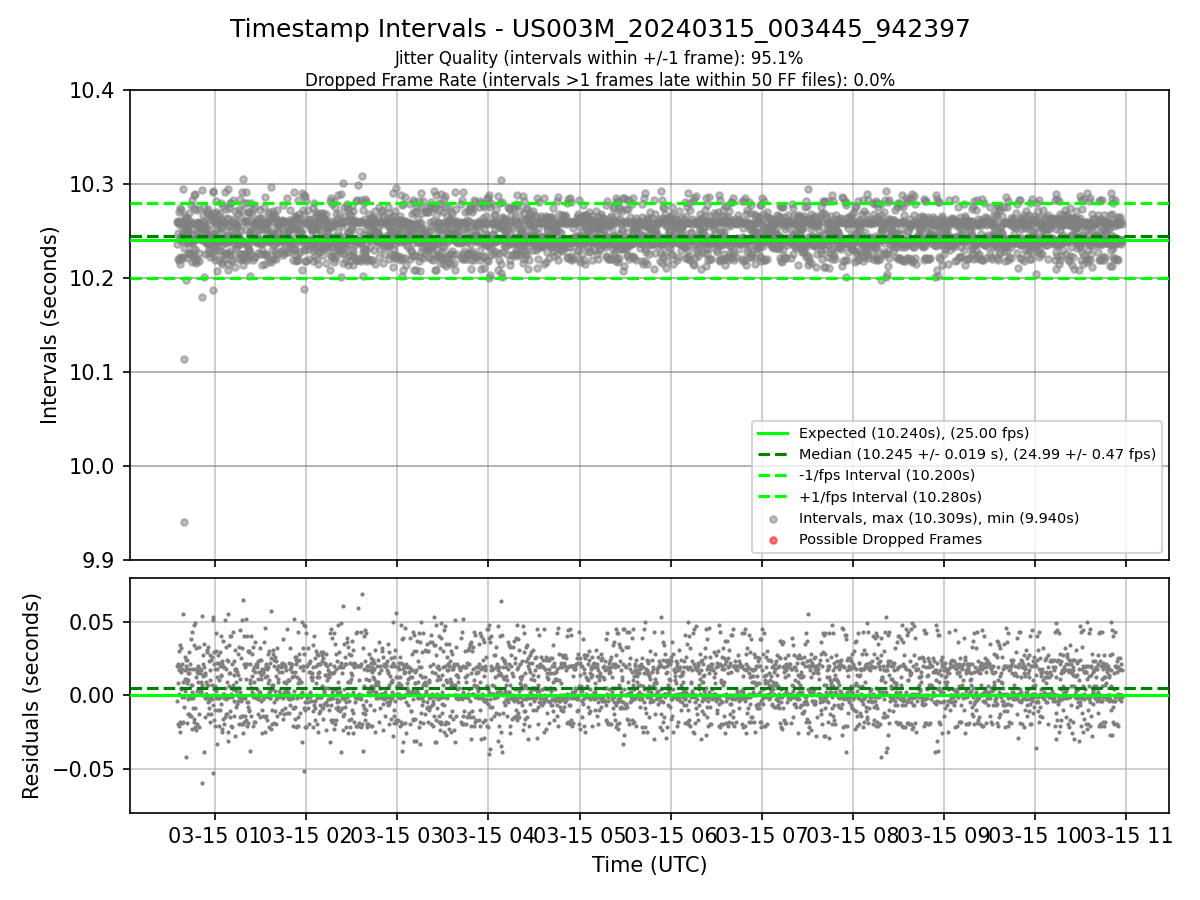This screenshot has height=900, width=1200.
Task: Click the gray dot marker beside Intervals legend entry
Action: [x=774, y=518]
